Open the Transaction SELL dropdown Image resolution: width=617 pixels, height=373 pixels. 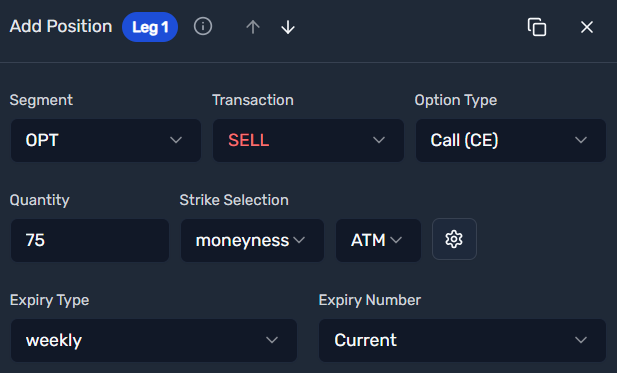(x=308, y=140)
